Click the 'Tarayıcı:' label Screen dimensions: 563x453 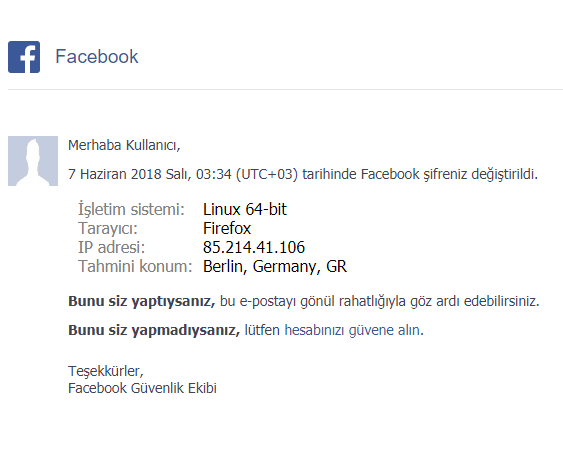click(x=108, y=228)
